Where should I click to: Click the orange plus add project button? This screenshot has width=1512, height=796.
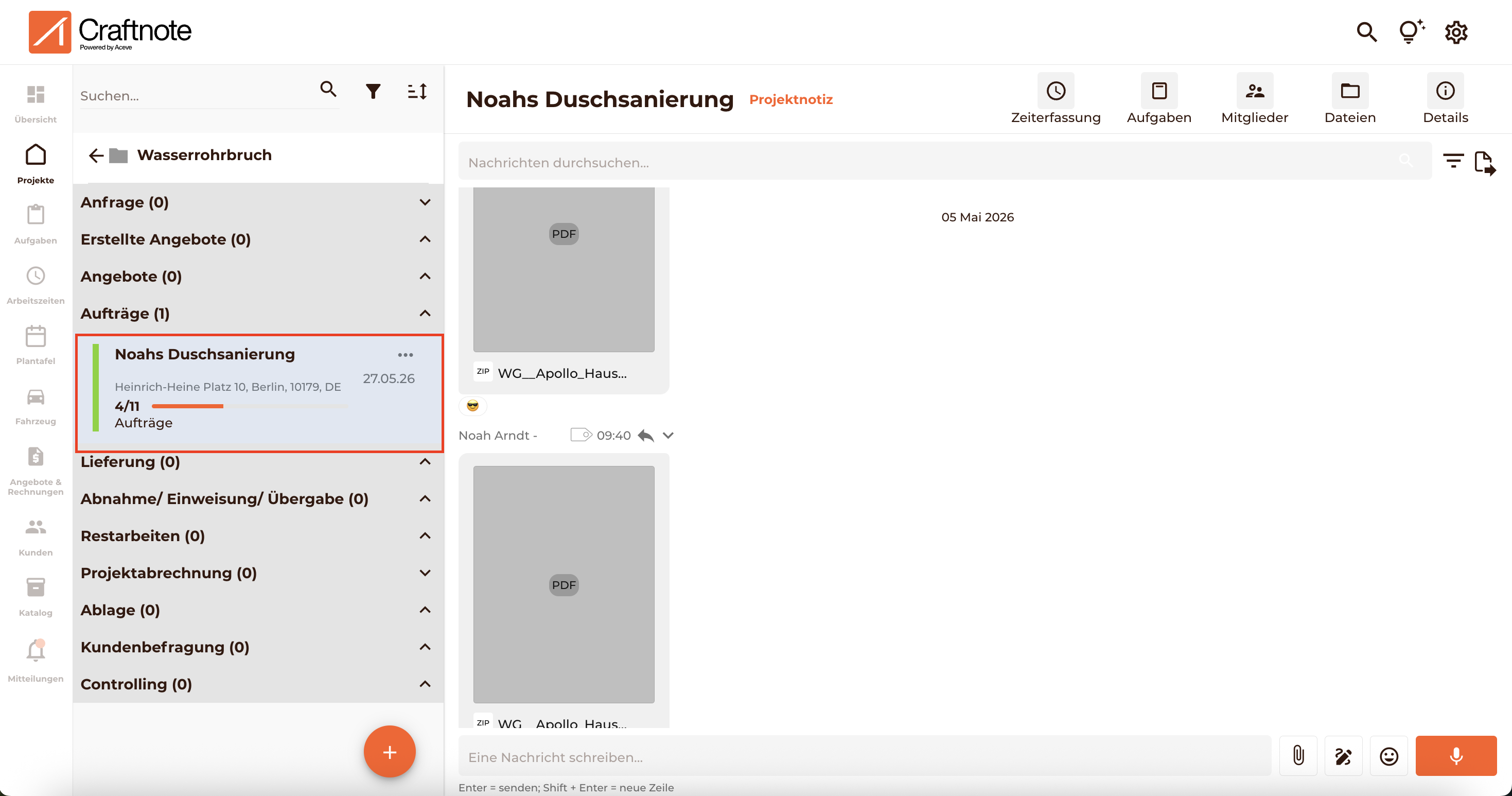pos(390,751)
